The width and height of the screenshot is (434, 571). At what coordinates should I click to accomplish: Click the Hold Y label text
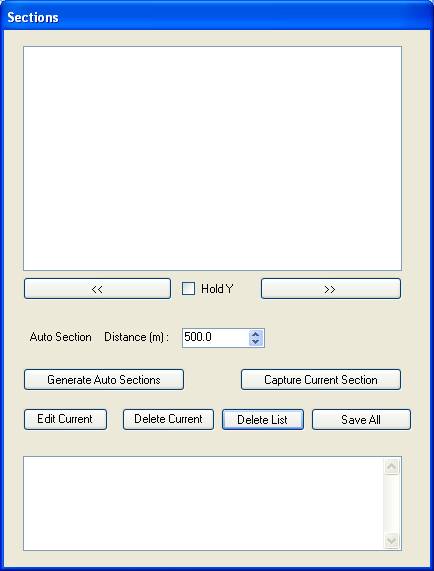217,289
